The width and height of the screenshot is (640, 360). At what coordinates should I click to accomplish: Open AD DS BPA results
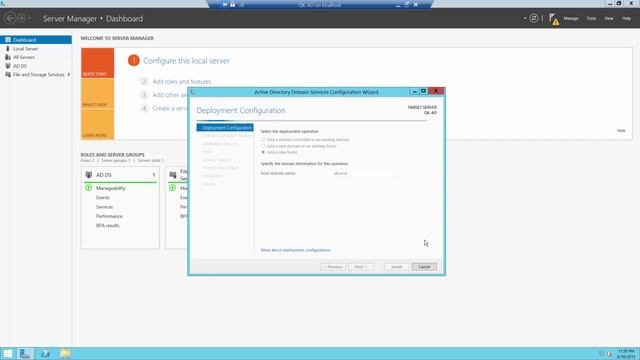coord(108,226)
